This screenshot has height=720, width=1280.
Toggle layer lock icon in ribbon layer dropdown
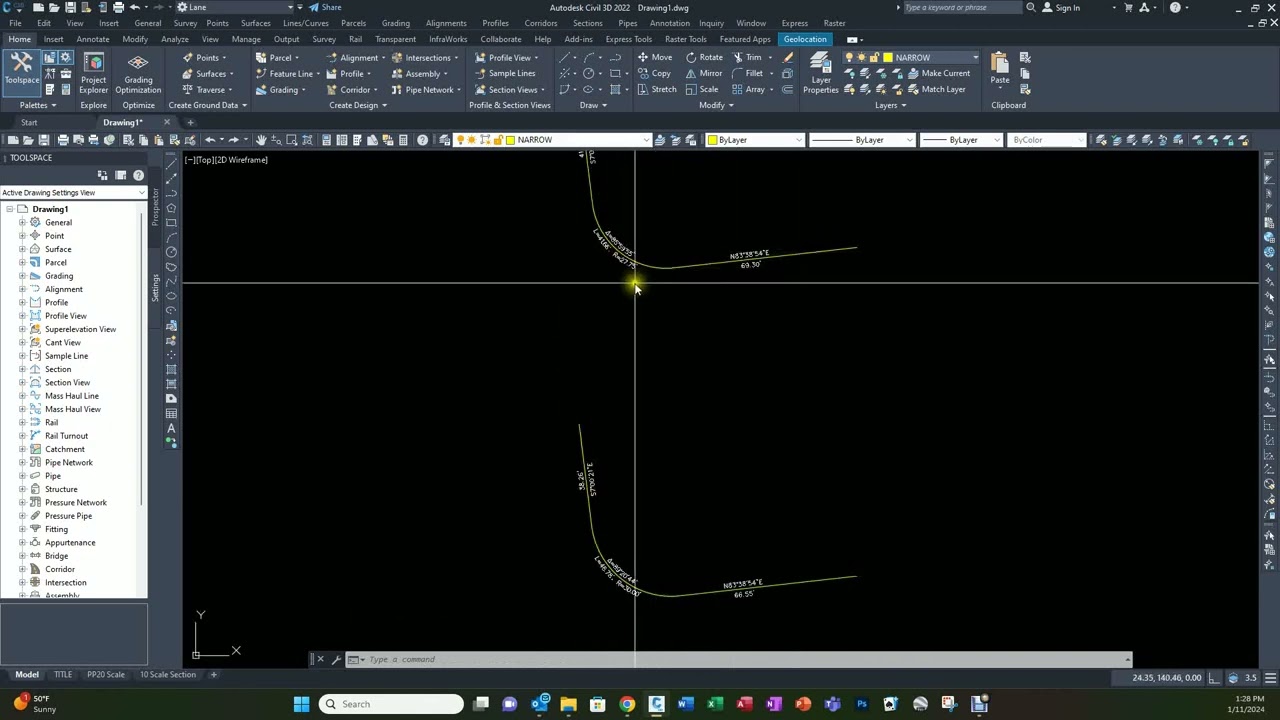click(873, 57)
